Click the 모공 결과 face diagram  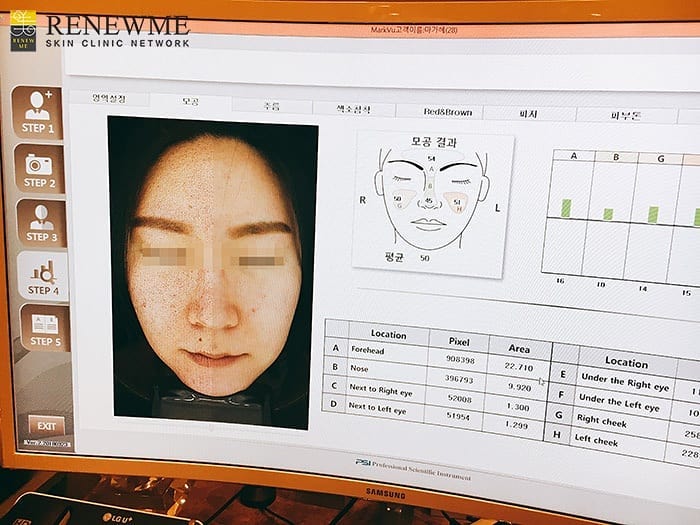click(432, 204)
